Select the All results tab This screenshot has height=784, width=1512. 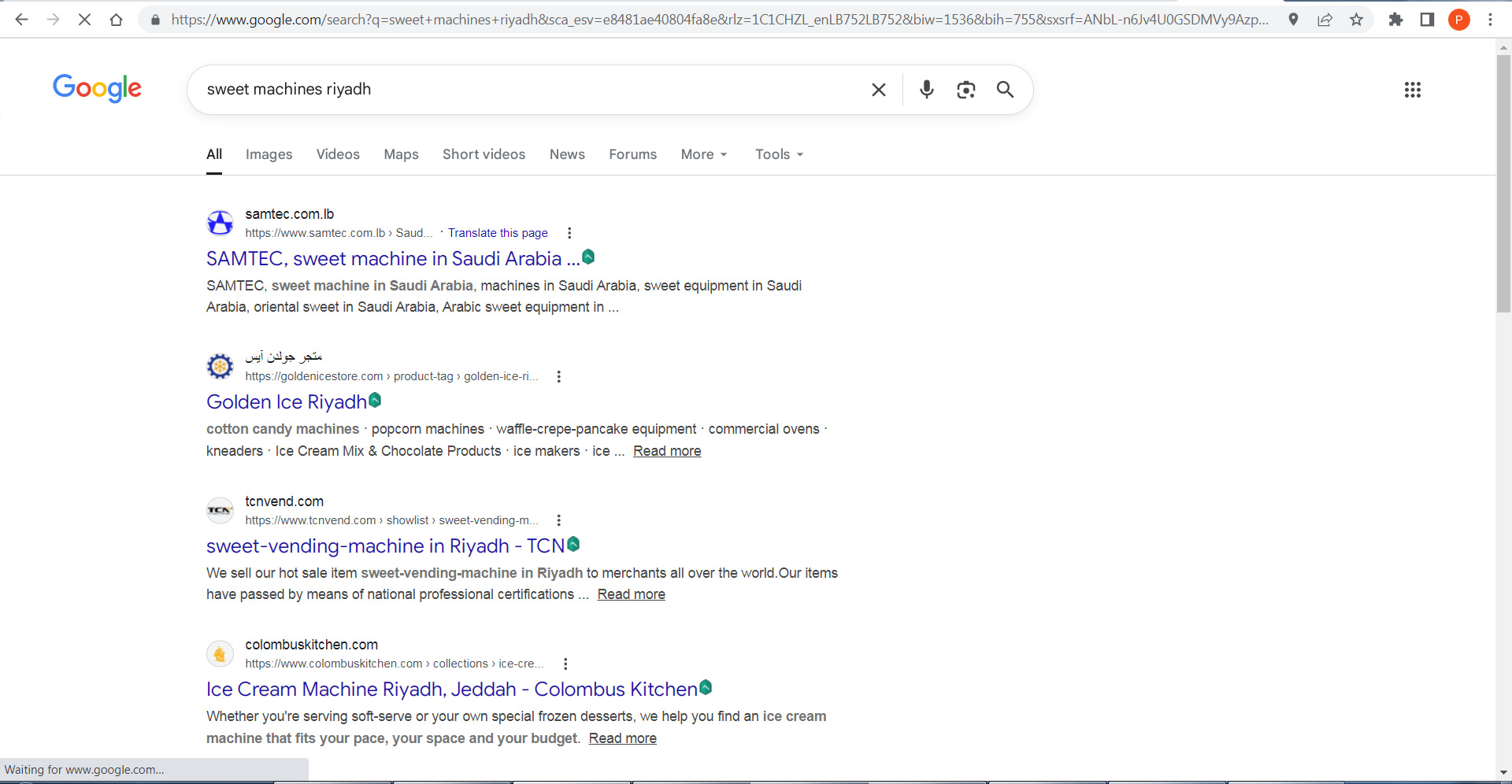(x=214, y=154)
